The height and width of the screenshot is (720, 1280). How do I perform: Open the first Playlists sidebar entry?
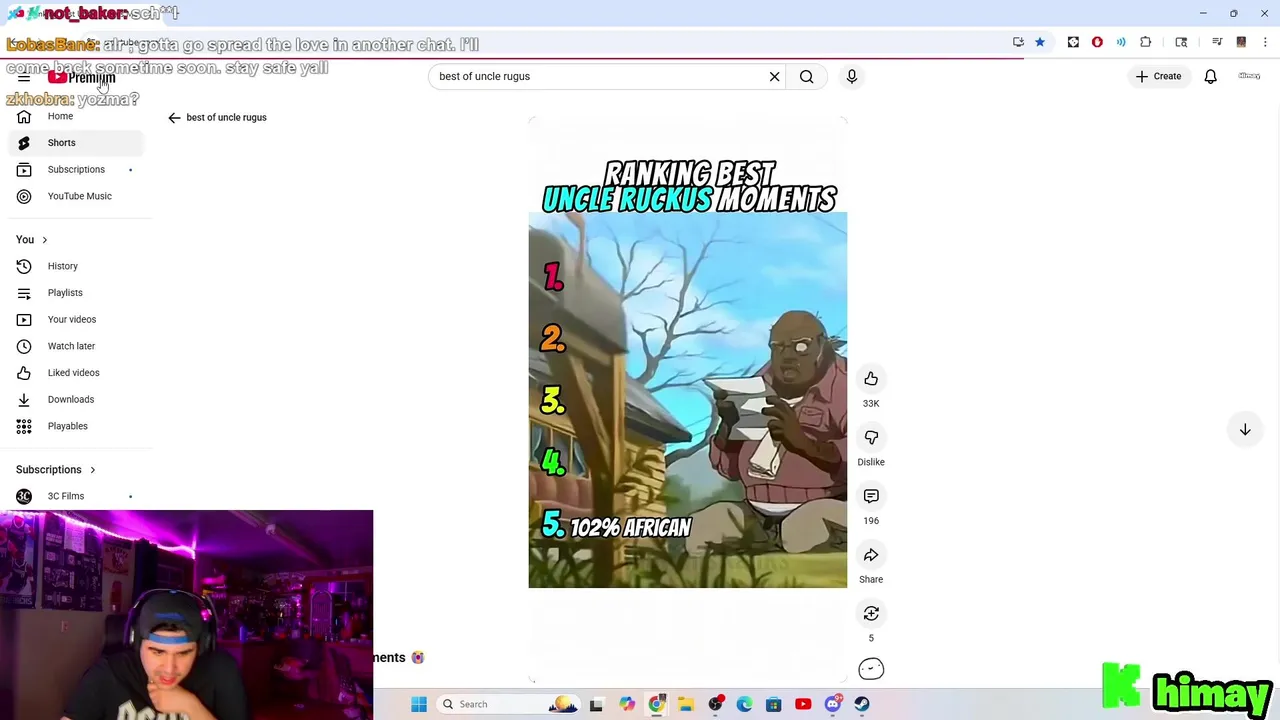coord(76,293)
